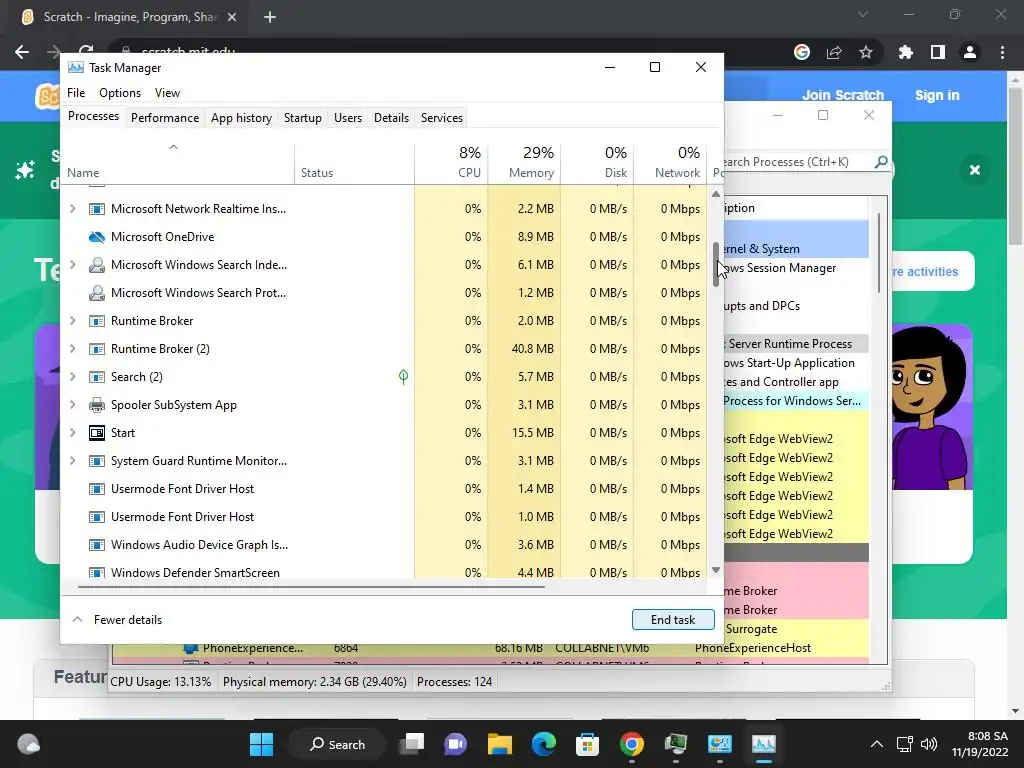Click the Chrome side panel icon
The height and width of the screenshot is (768, 1024).
pos(938,52)
